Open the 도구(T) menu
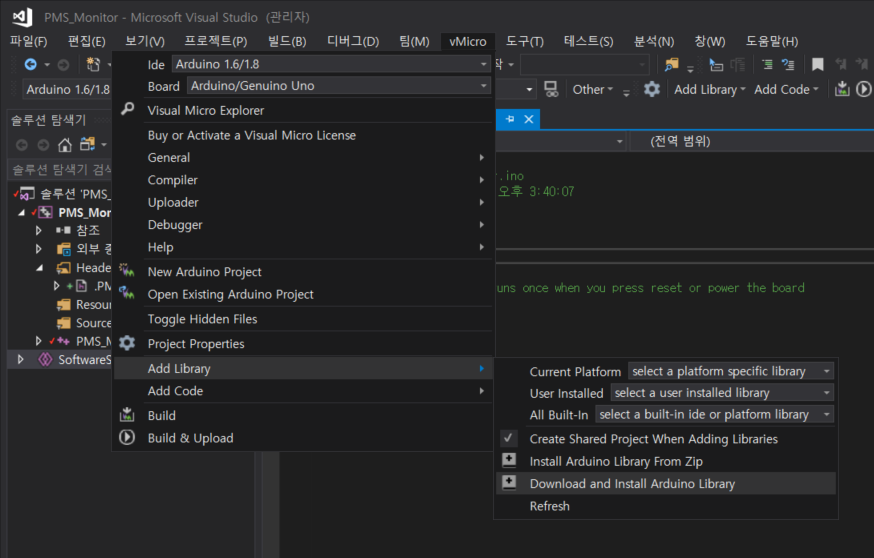The width and height of the screenshot is (874, 558). 525,41
